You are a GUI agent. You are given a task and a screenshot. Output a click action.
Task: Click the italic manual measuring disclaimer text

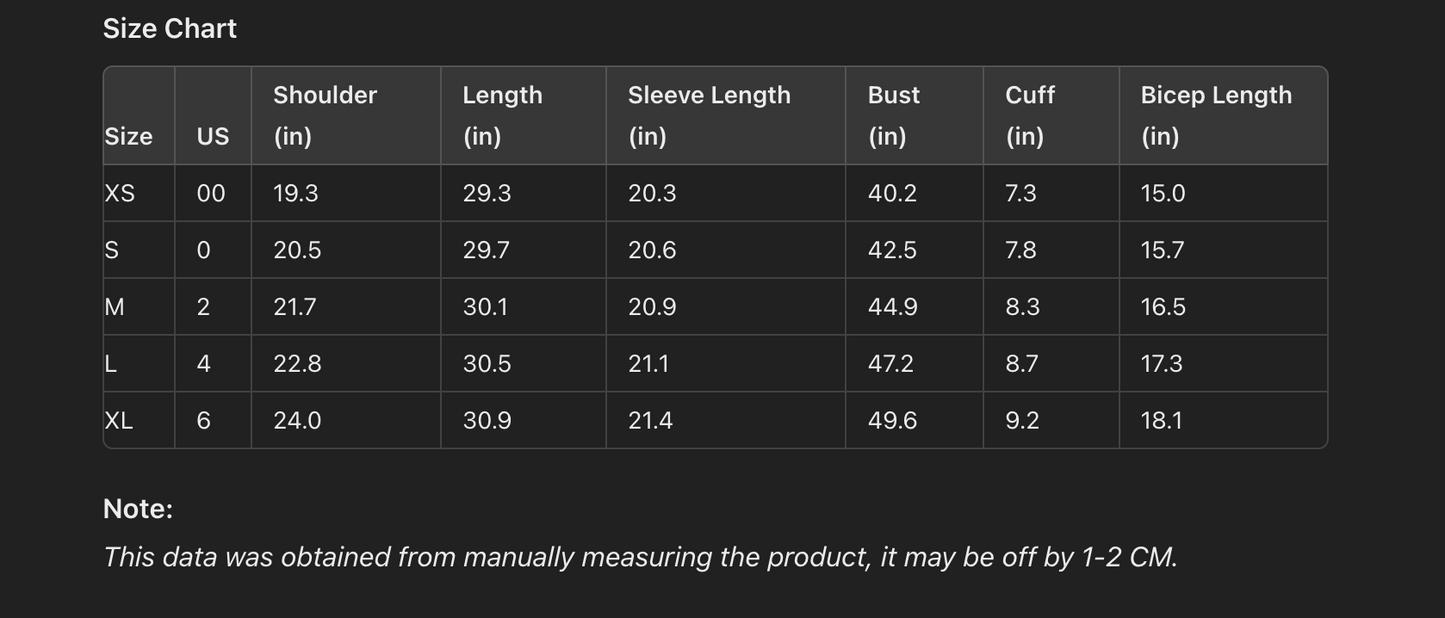click(640, 557)
